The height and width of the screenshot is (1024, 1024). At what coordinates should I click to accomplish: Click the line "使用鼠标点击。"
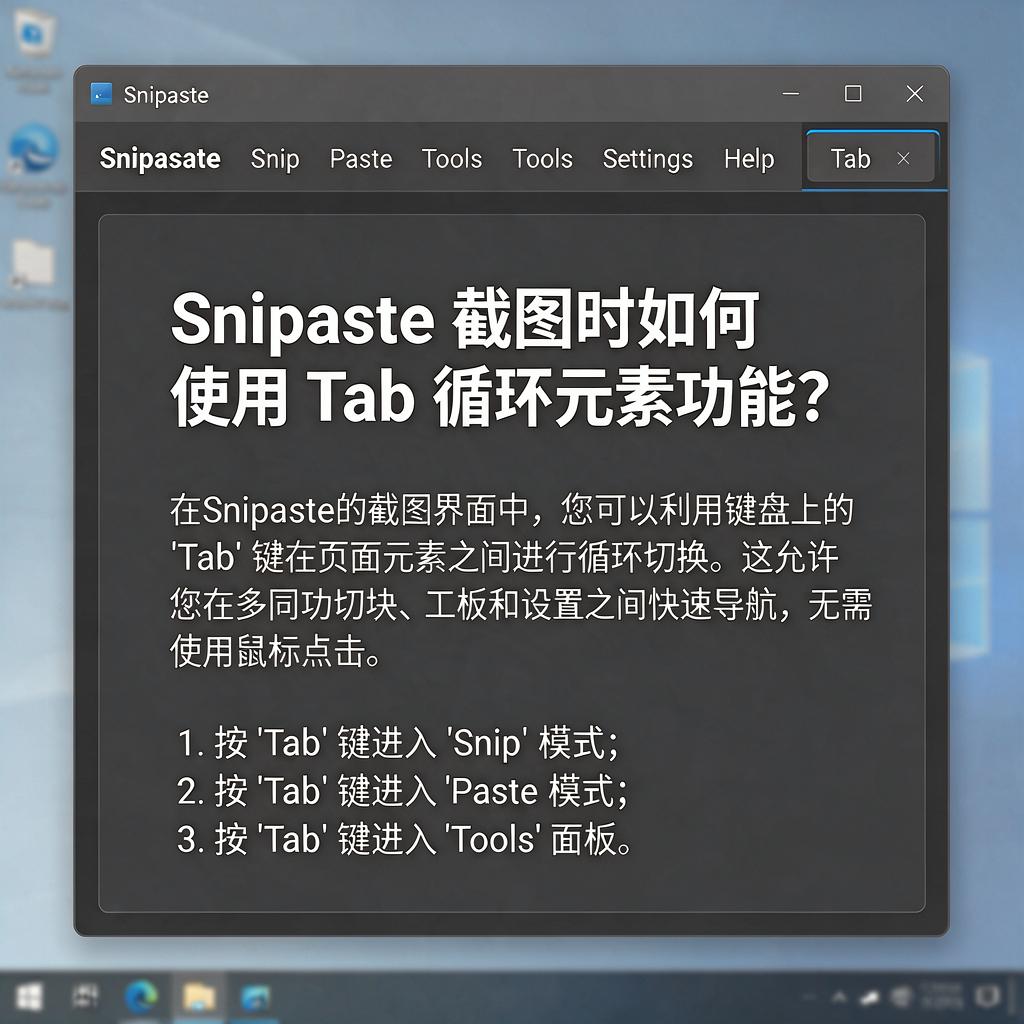(276, 652)
